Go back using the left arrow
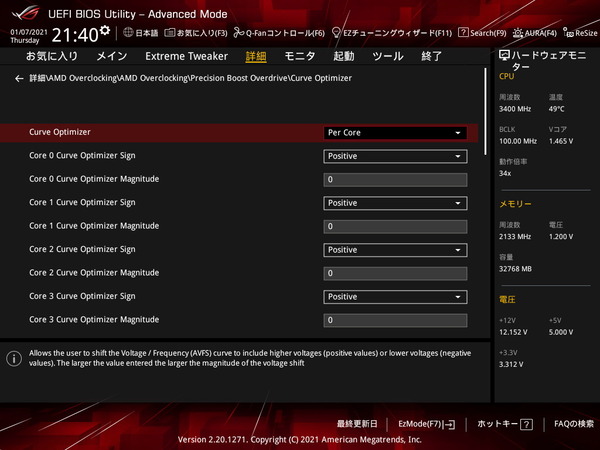 [x=19, y=78]
